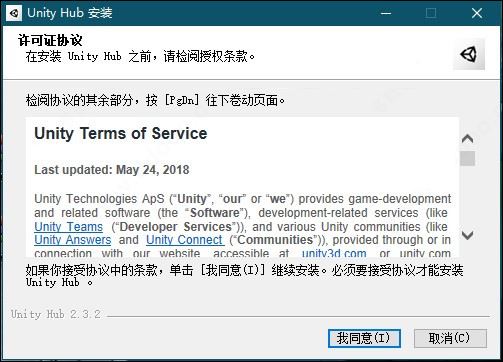The height and width of the screenshot is (362, 503).
Task: Click the Unity Hub 2.3.2 version label
Action: pos(56,314)
